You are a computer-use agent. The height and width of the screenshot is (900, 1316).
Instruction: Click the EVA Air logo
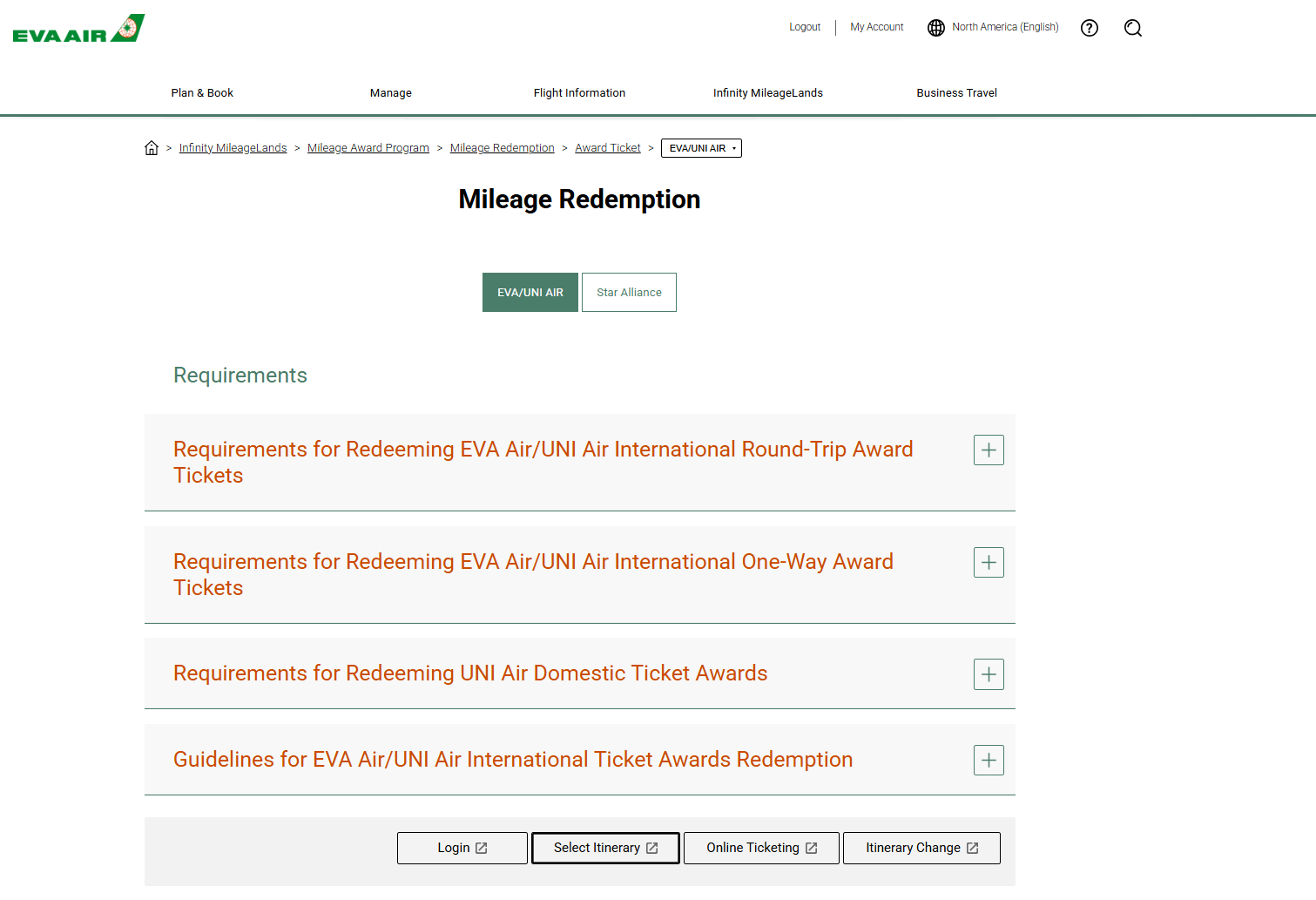(x=78, y=28)
